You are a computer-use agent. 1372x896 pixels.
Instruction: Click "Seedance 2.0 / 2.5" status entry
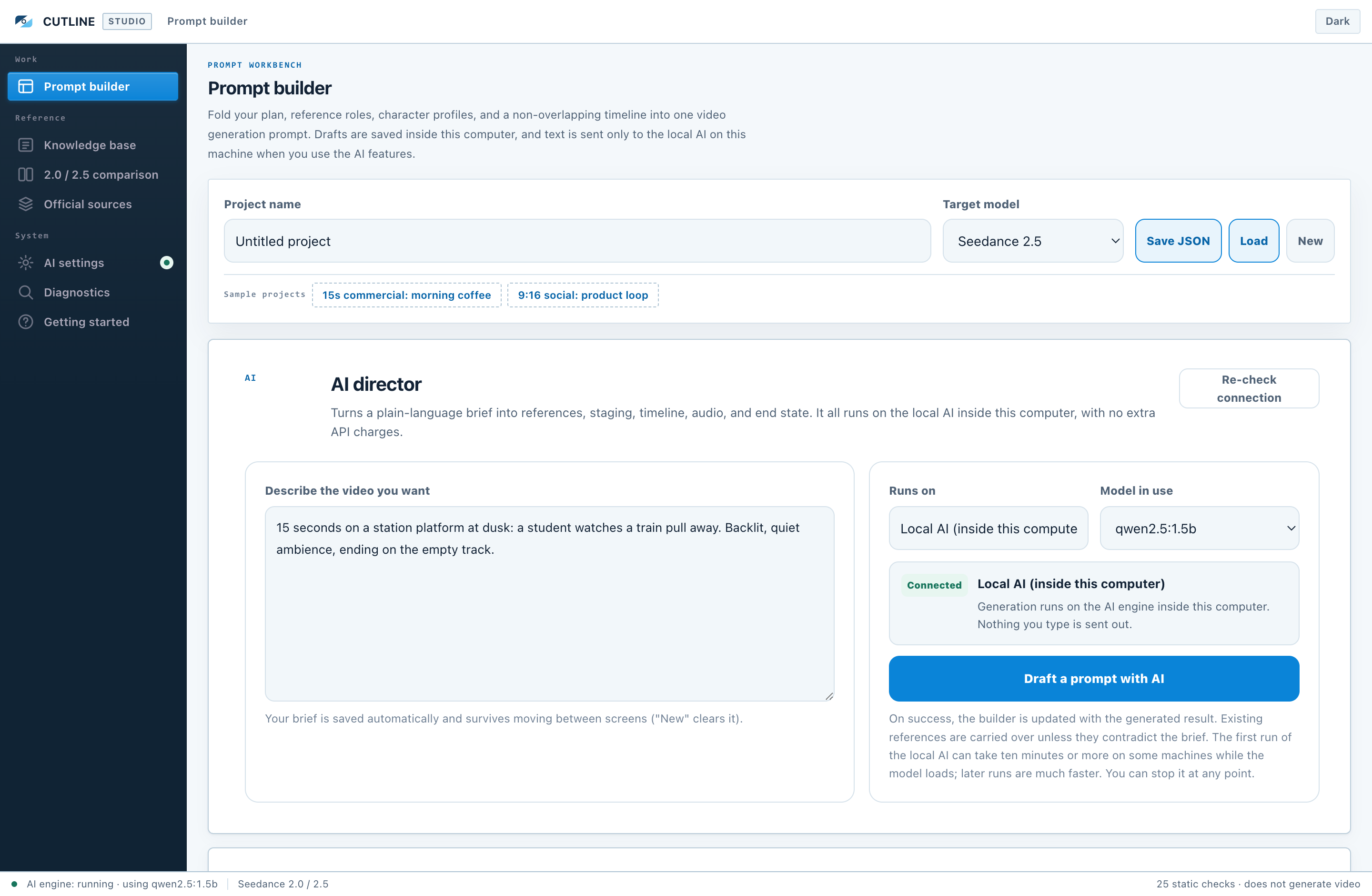(283, 884)
